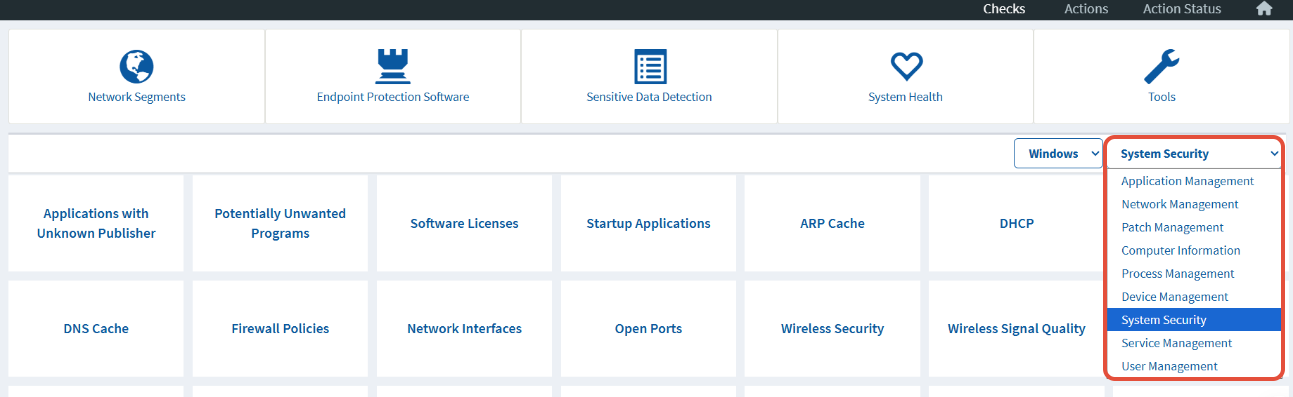Click the Potentially Unwanted Programs tile
Screen dimensions: 1293x397
tap(280, 223)
